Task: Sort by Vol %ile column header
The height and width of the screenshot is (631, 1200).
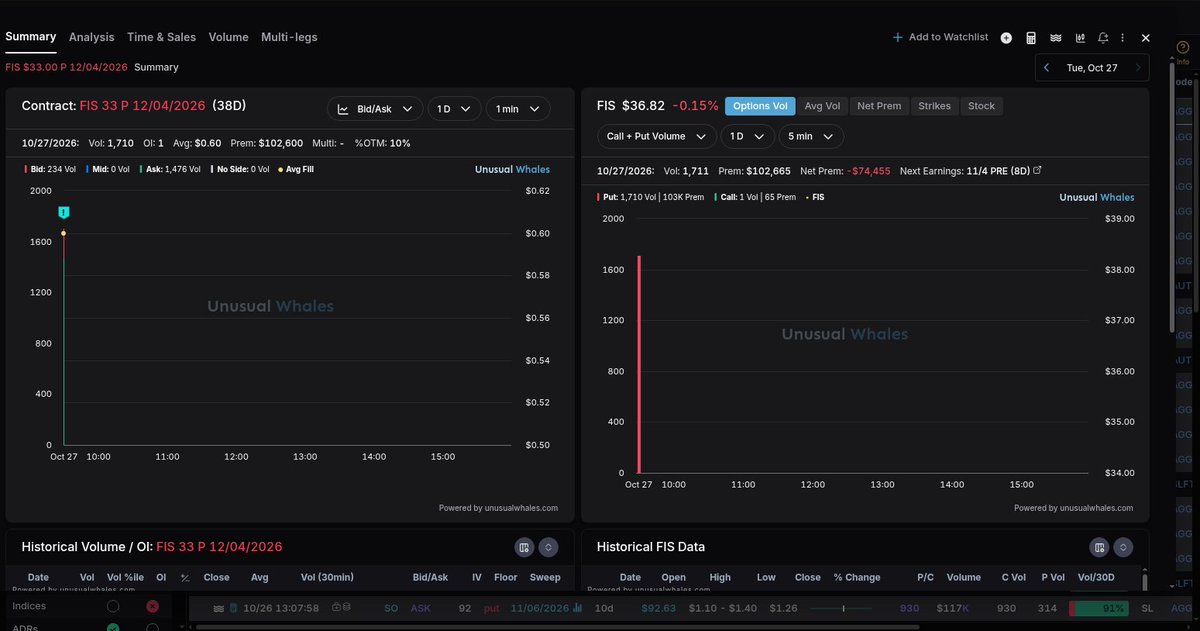Action: coord(126,577)
